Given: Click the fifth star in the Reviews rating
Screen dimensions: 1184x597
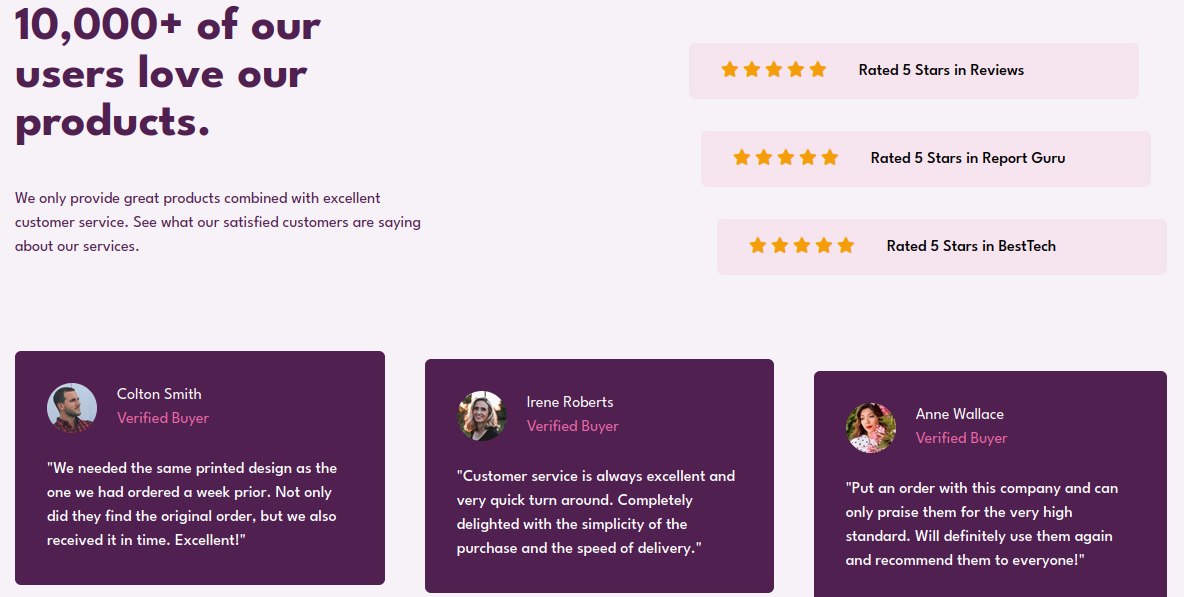Looking at the screenshot, I should coord(818,69).
